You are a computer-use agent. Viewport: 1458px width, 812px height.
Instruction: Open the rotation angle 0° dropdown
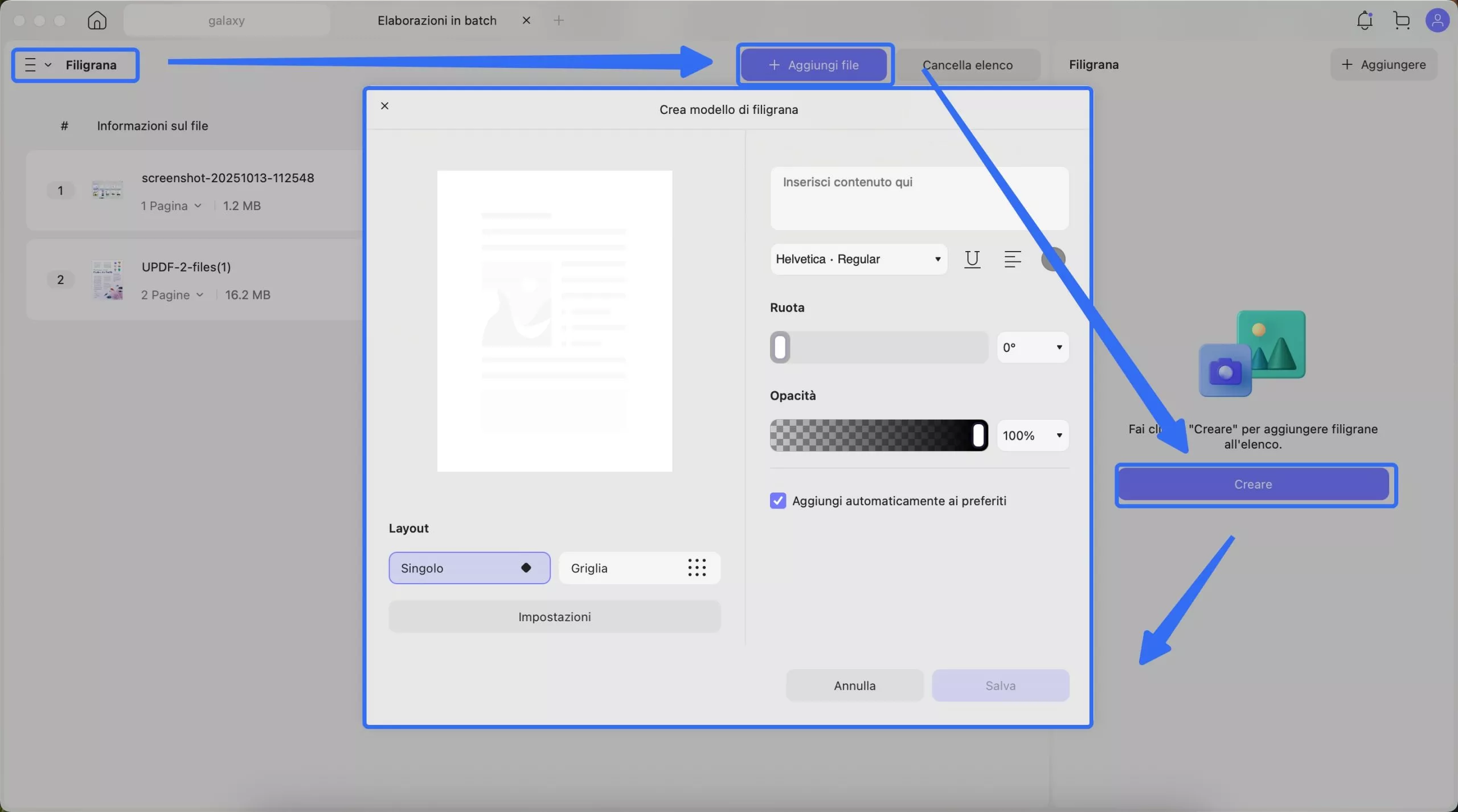pyautogui.click(x=1033, y=347)
